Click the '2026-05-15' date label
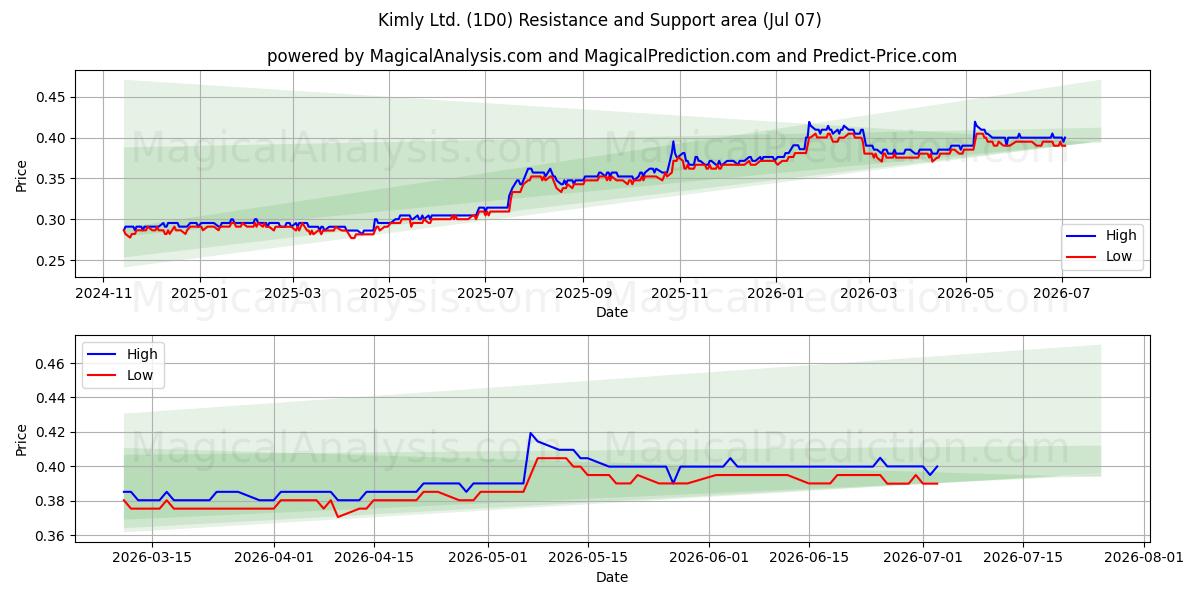Viewport: 1200px width, 600px height. tap(588, 558)
